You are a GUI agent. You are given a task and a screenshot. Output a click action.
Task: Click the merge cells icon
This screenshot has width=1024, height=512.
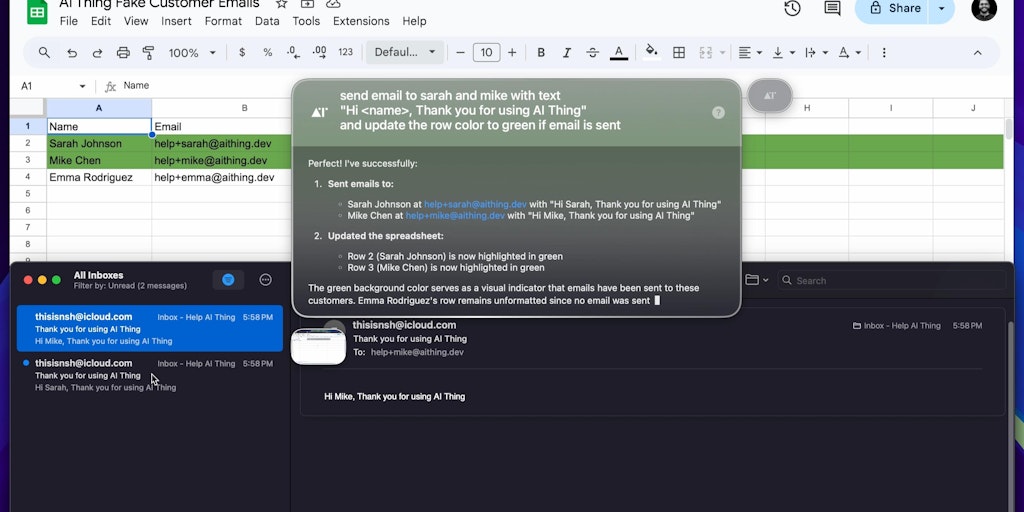pos(705,53)
